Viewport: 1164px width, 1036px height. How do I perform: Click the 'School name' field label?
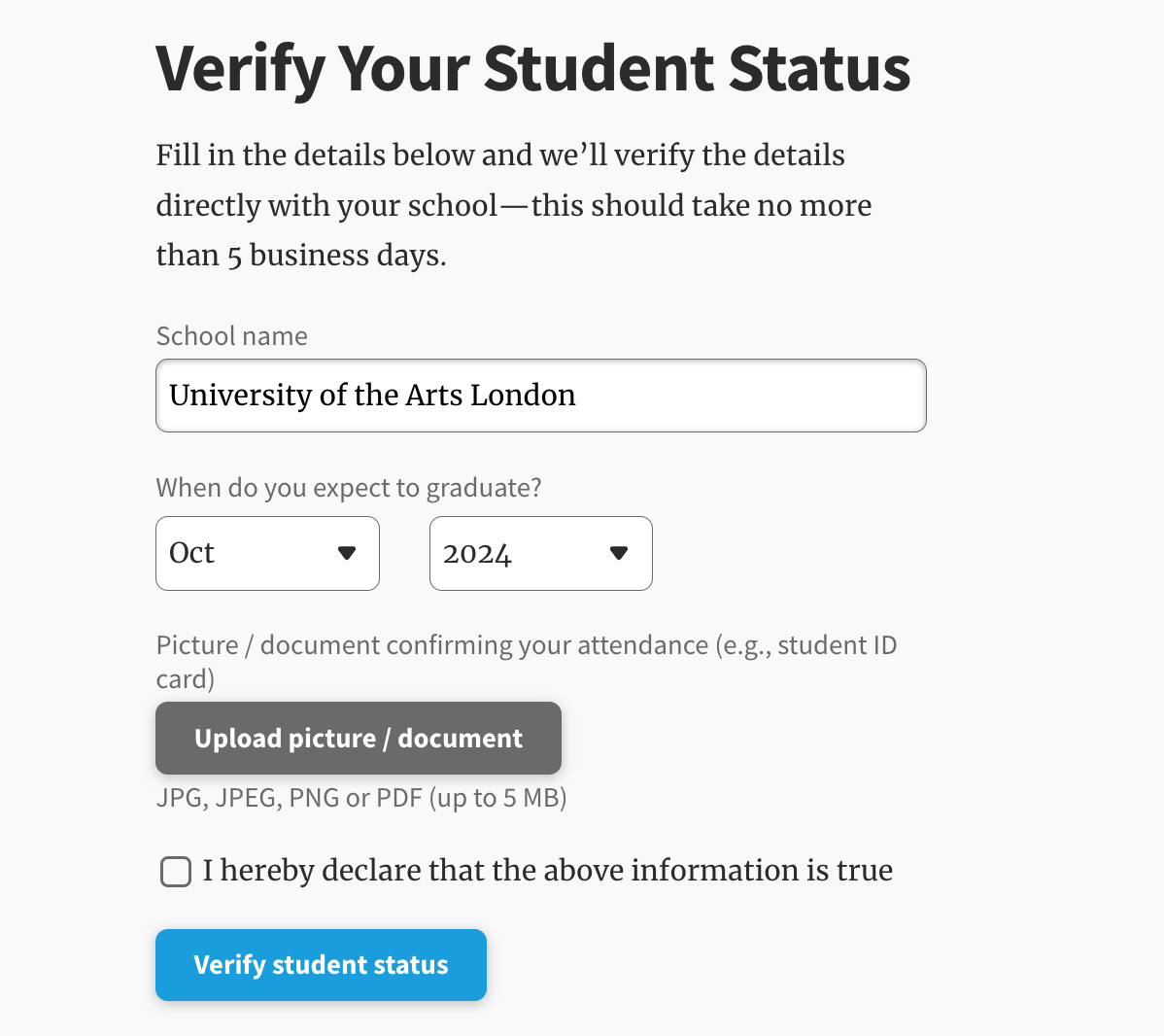pyautogui.click(x=231, y=336)
